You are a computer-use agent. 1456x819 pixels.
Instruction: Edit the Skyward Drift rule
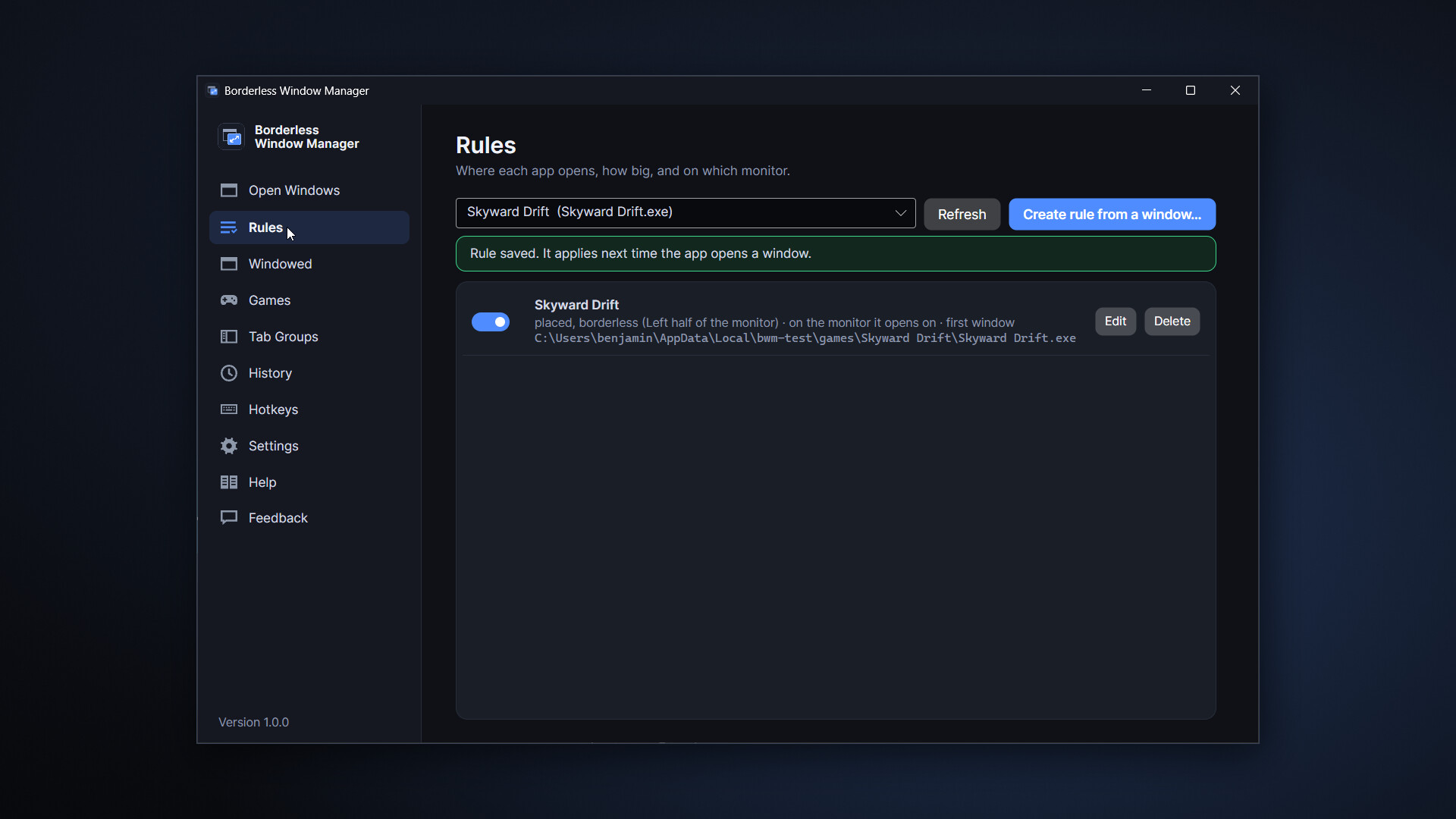pos(1115,322)
